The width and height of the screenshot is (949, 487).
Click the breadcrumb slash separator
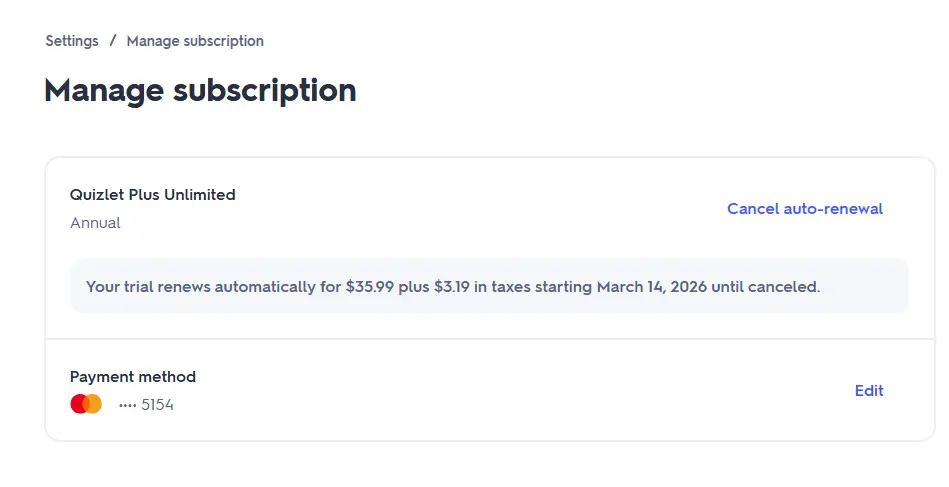(113, 41)
